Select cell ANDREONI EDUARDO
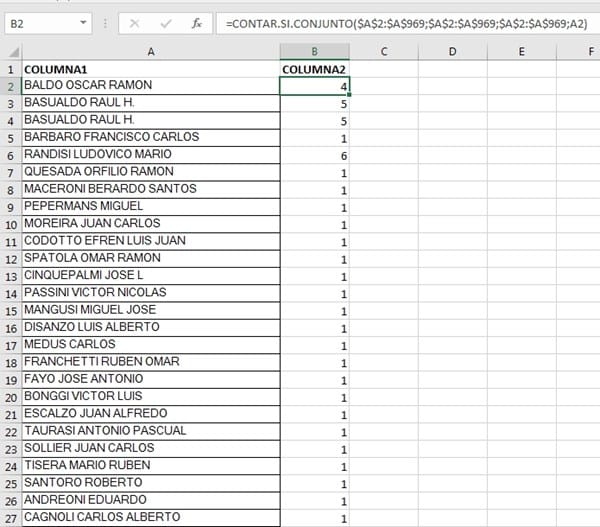600x527 pixels. tap(151, 501)
